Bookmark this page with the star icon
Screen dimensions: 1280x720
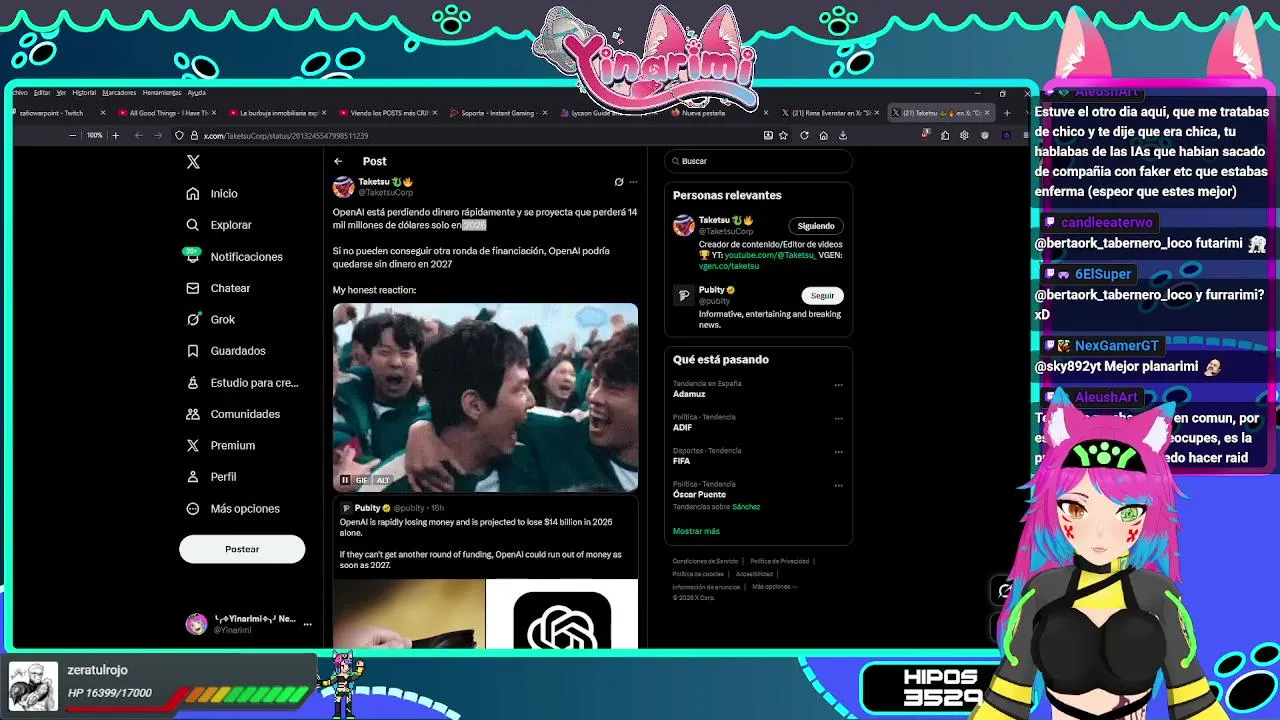click(x=784, y=135)
